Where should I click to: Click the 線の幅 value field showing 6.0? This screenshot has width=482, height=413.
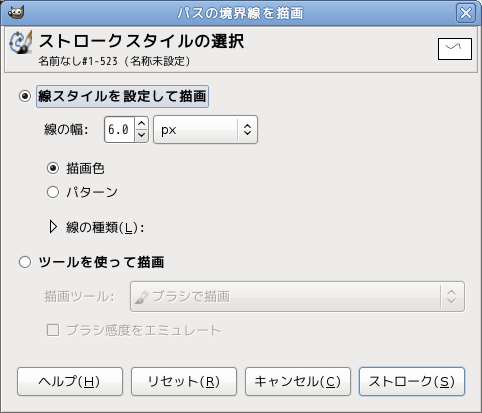120,130
